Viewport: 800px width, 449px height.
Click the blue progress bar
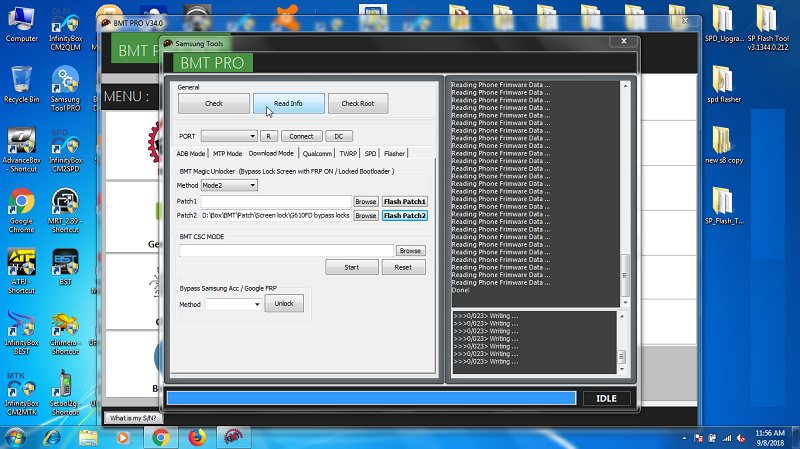(x=371, y=398)
